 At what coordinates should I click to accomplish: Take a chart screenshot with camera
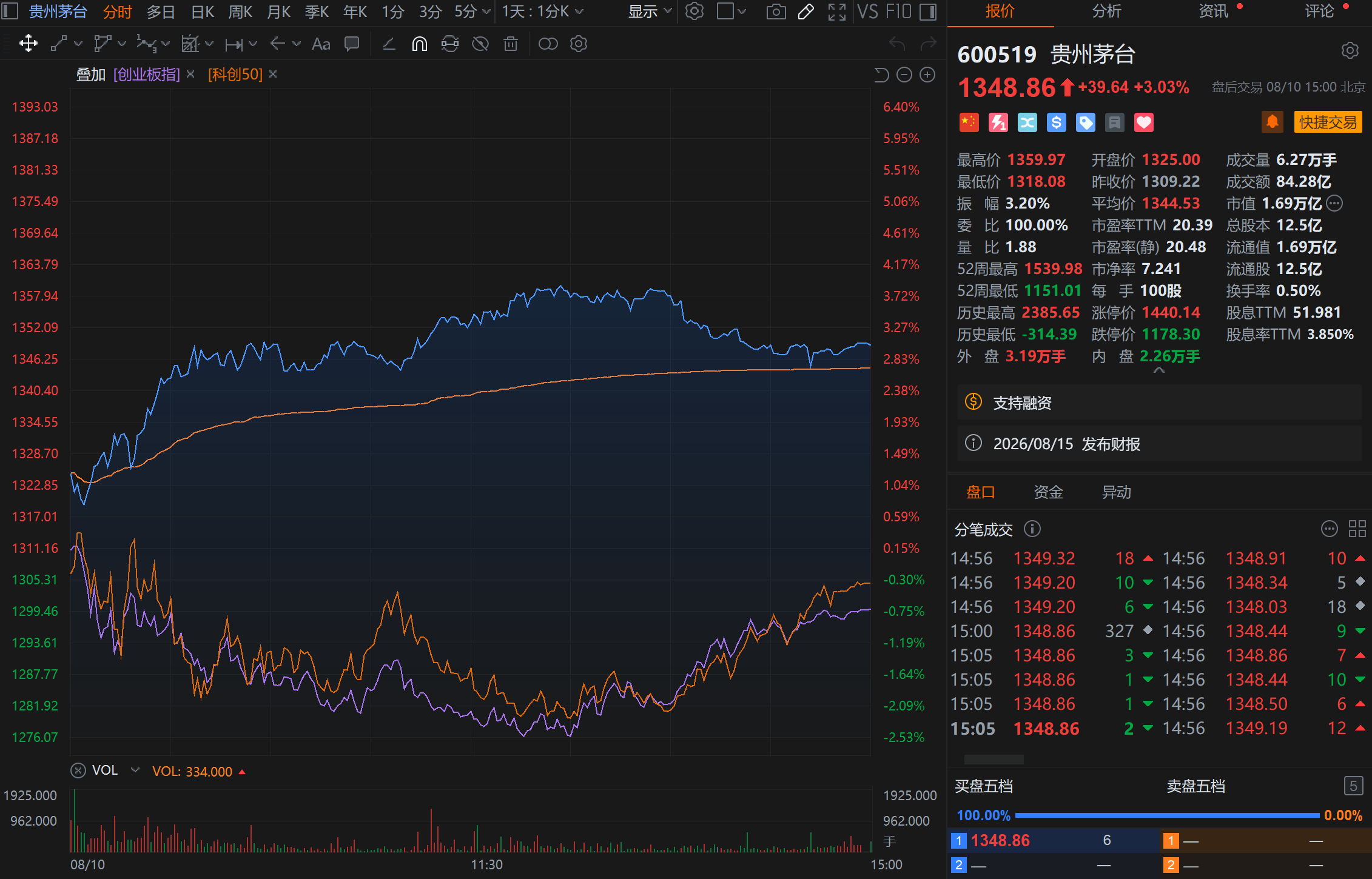click(x=776, y=12)
